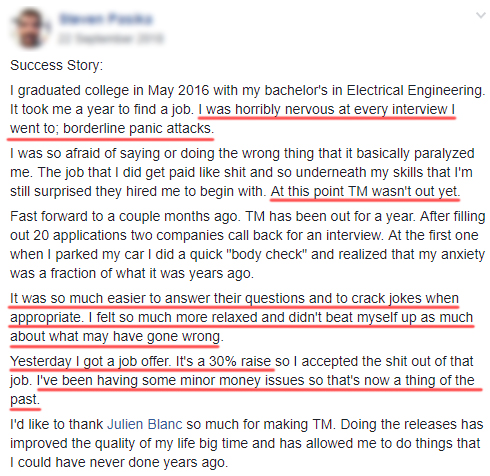Click the "30% raise" text

pos(240,361)
